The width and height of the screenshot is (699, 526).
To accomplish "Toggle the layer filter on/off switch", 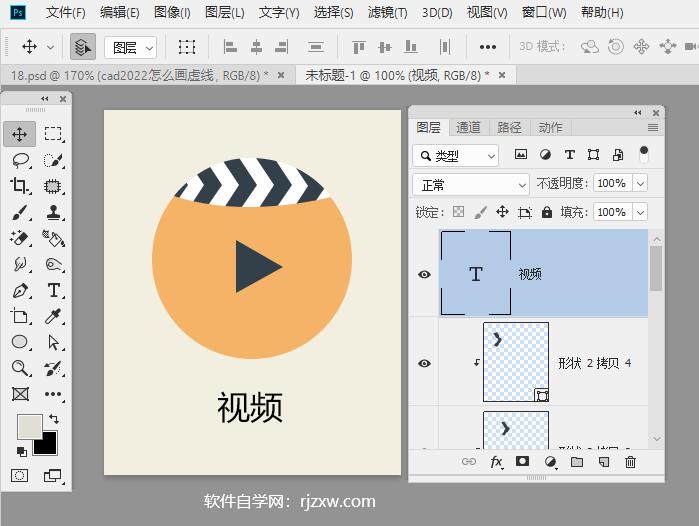I will coord(644,155).
